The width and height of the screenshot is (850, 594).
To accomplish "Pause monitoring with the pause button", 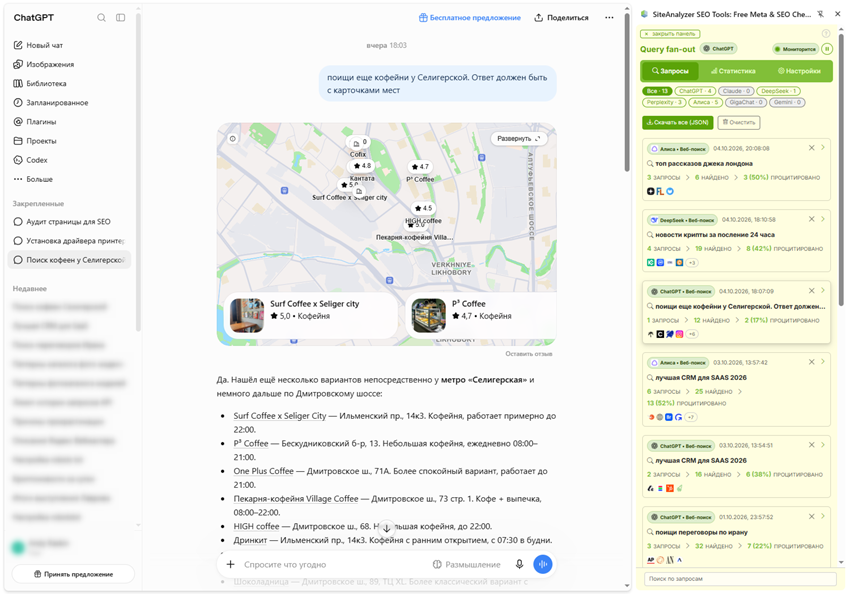I will (x=827, y=49).
